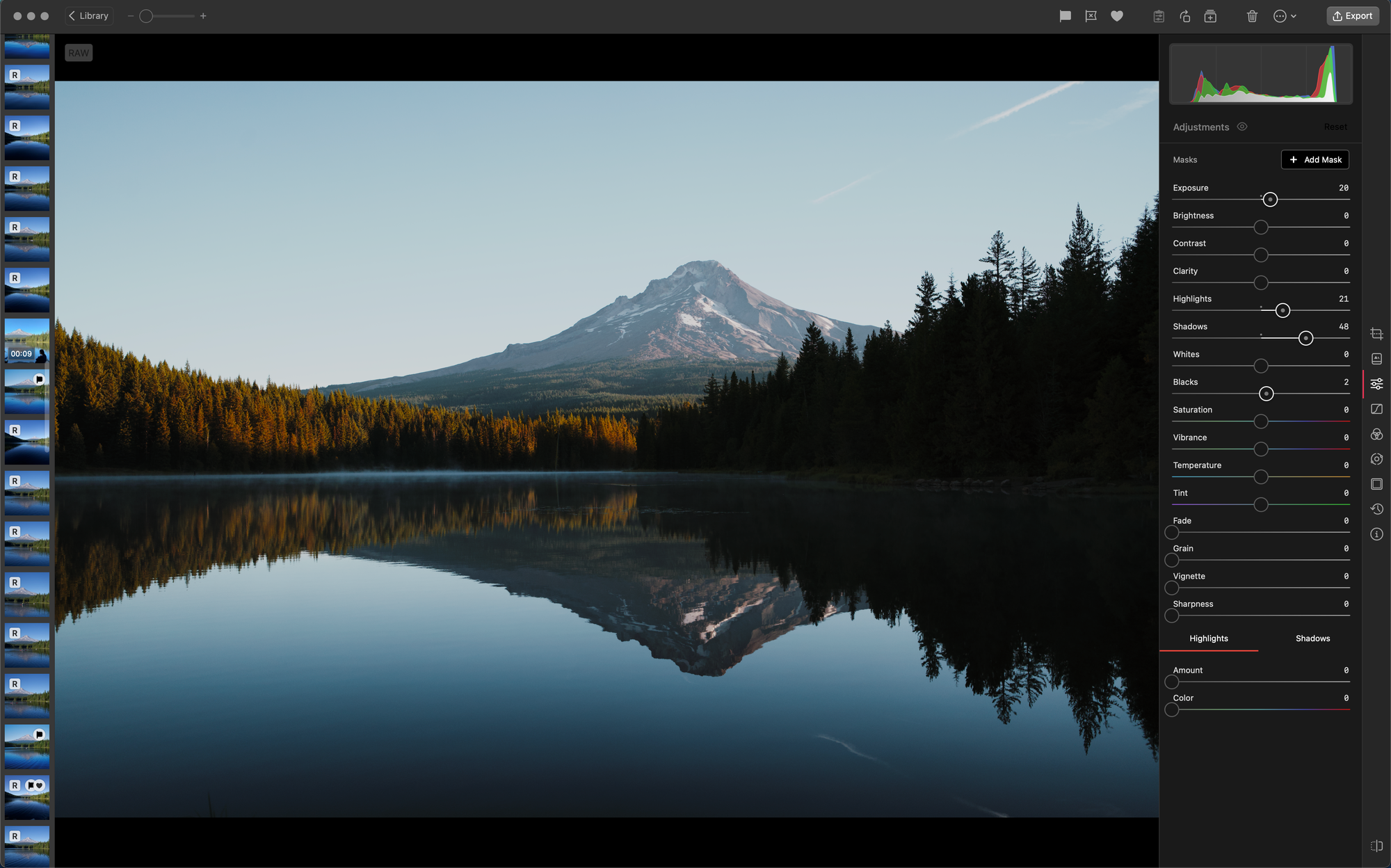Show the Info panel icon
This screenshot has width=1391, height=868.
pyautogui.click(x=1376, y=534)
